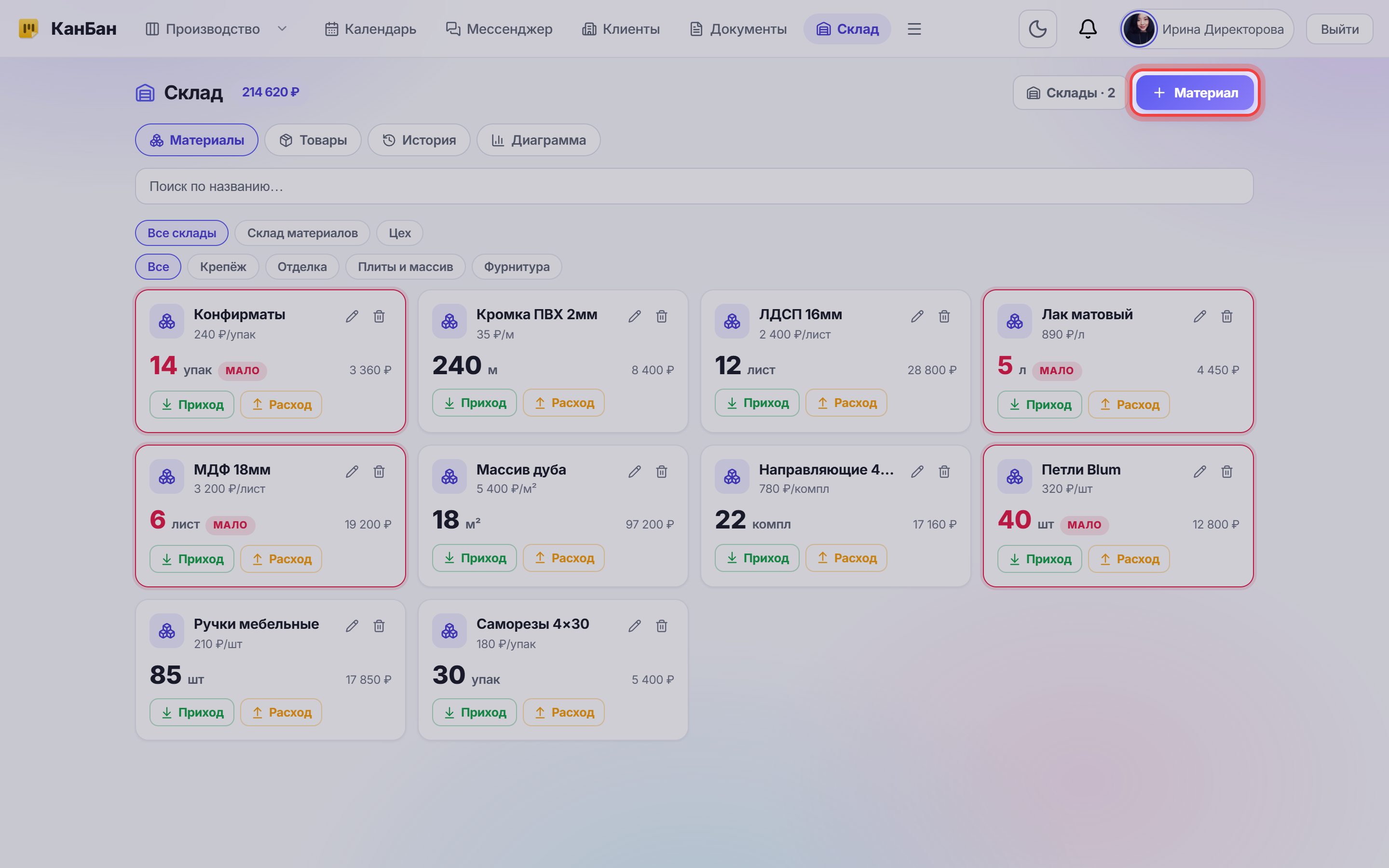The image size is (1389, 868).
Task: Expand the Производство dropdown chevron
Action: [x=282, y=29]
